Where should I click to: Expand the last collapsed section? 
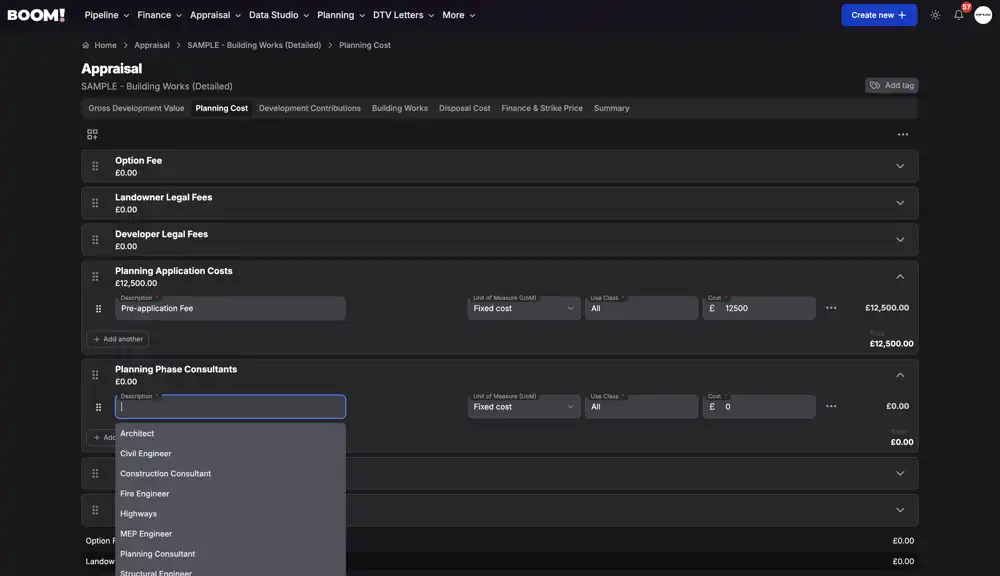point(900,510)
